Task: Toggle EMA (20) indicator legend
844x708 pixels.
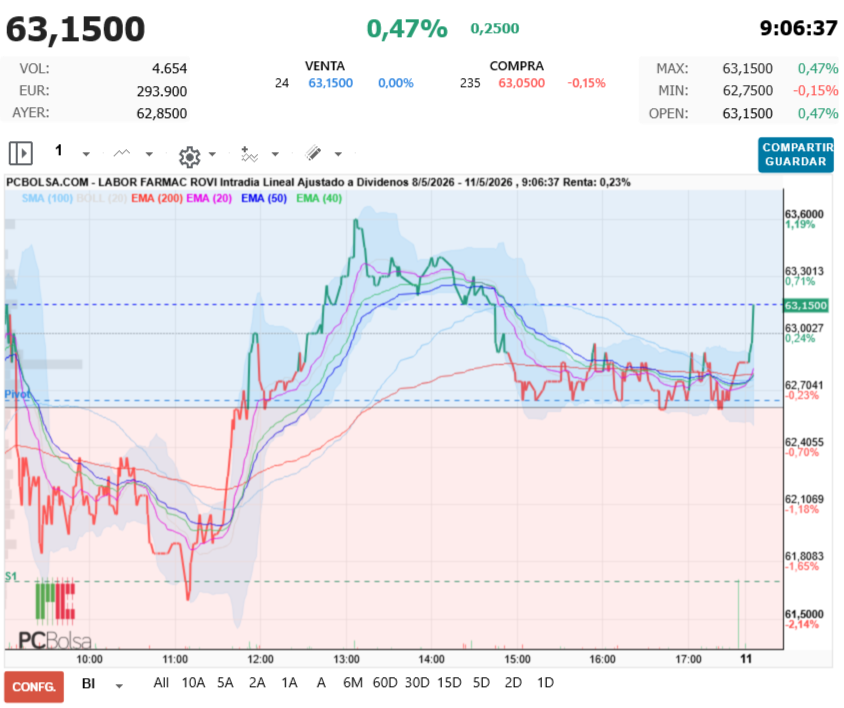Action: 209,198
